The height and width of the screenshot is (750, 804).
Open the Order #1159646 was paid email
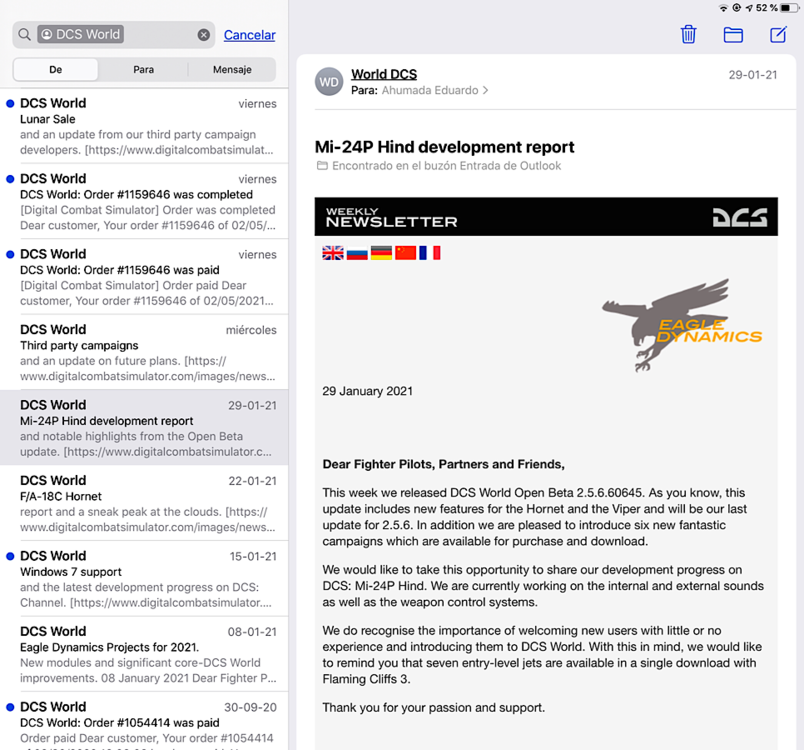pyautogui.click(x=144, y=277)
